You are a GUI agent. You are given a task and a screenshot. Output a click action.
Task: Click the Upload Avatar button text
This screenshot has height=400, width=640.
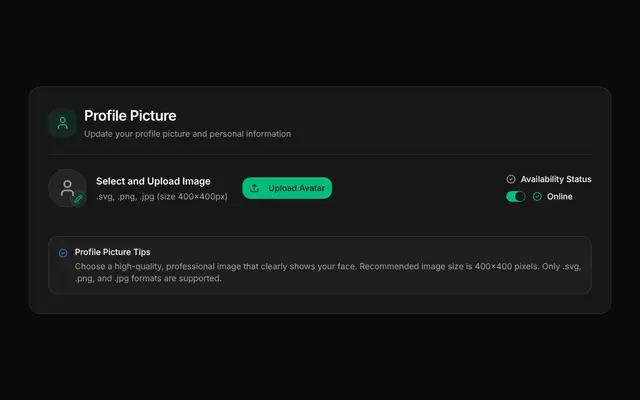point(296,188)
